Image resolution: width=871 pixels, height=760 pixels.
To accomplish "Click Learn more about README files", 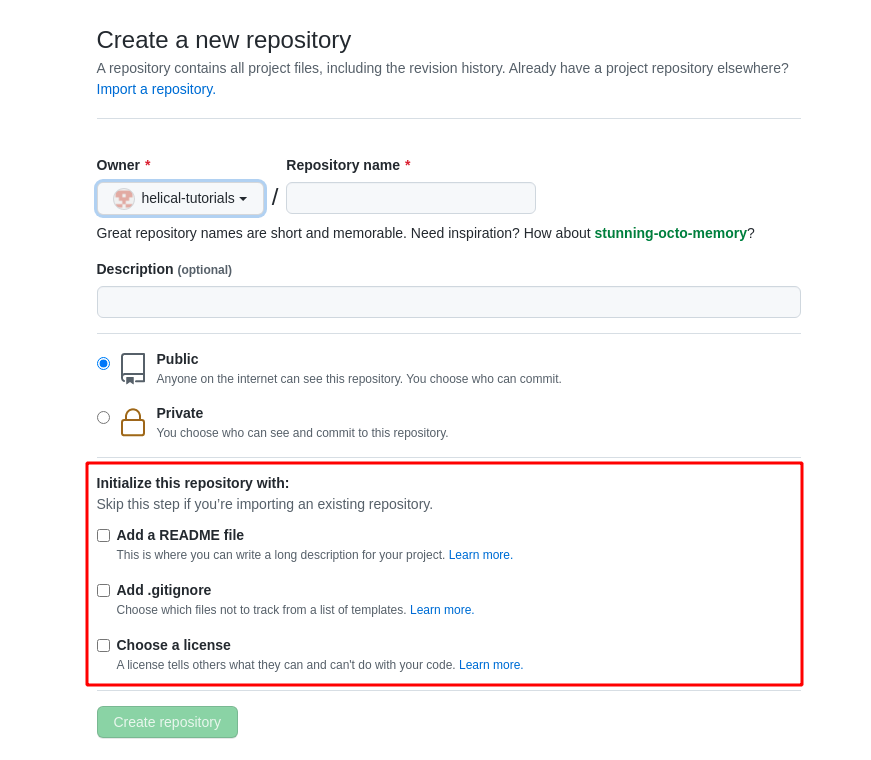I will pyautogui.click(x=480, y=555).
